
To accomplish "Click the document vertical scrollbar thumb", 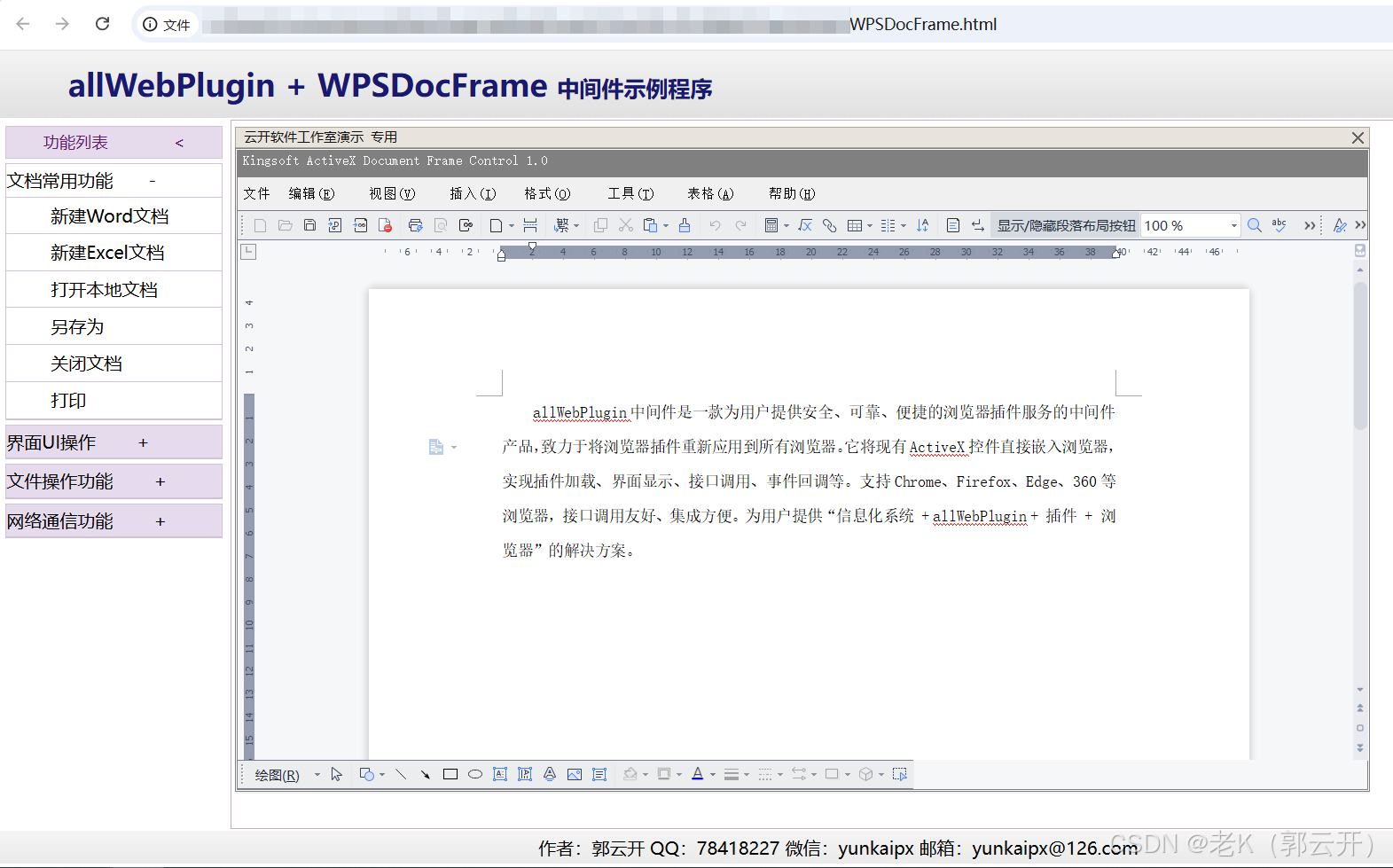I will (x=1359, y=356).
